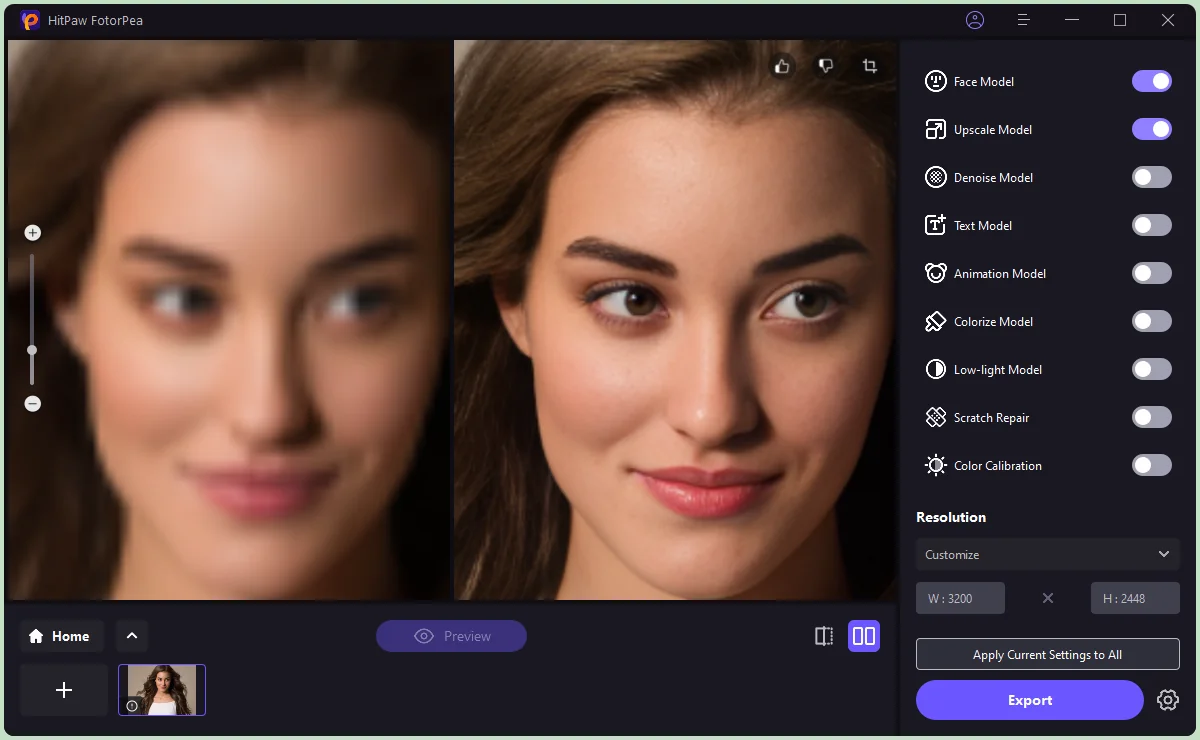Open export settings gear icon
The height and width of the screenshot is (740, 1200).
(1167, 700)
